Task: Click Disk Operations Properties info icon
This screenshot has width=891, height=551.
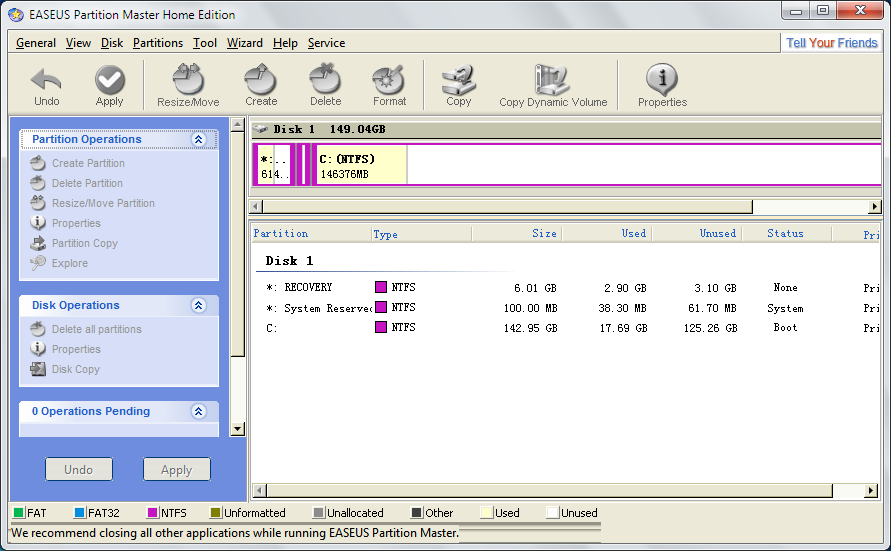Action: pyautogui.click(x=38, y=349)
